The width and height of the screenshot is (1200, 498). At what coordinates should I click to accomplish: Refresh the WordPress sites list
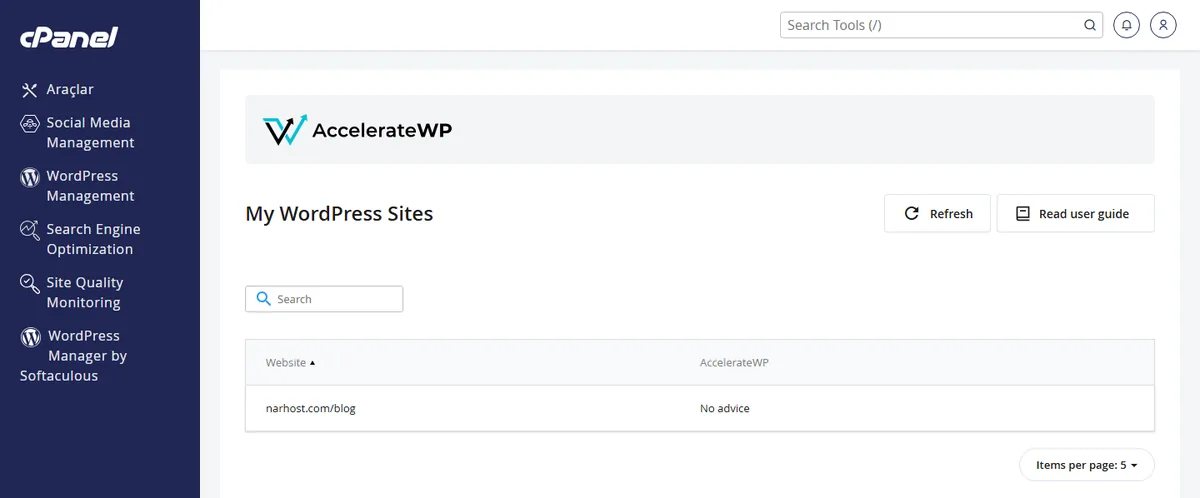tap(938, 214)
